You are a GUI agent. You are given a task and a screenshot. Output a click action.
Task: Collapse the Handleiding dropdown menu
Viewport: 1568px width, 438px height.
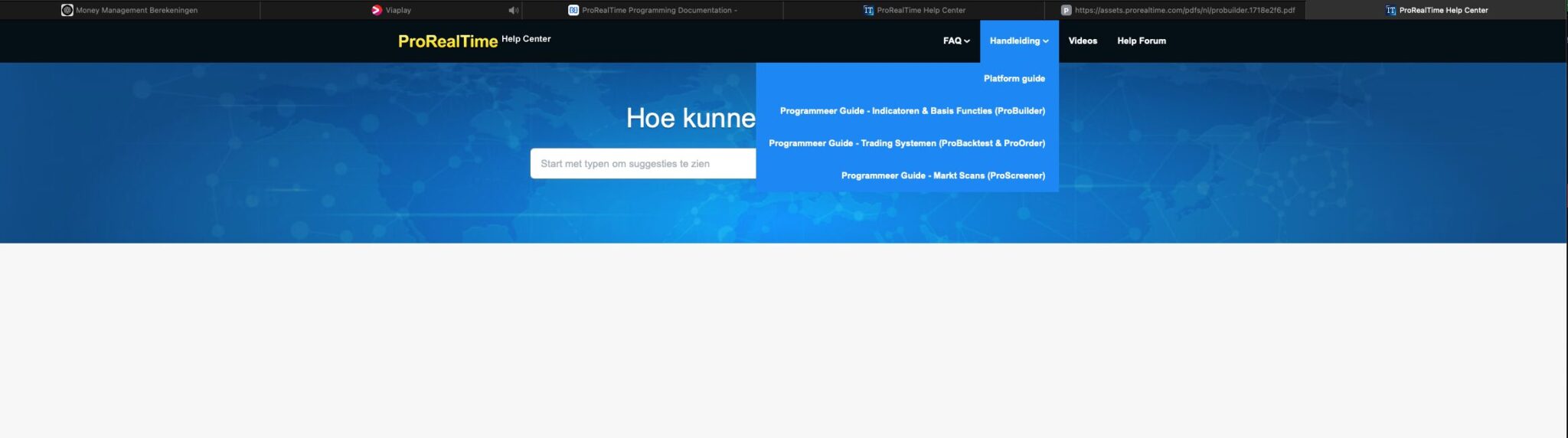pos(1019,41)
